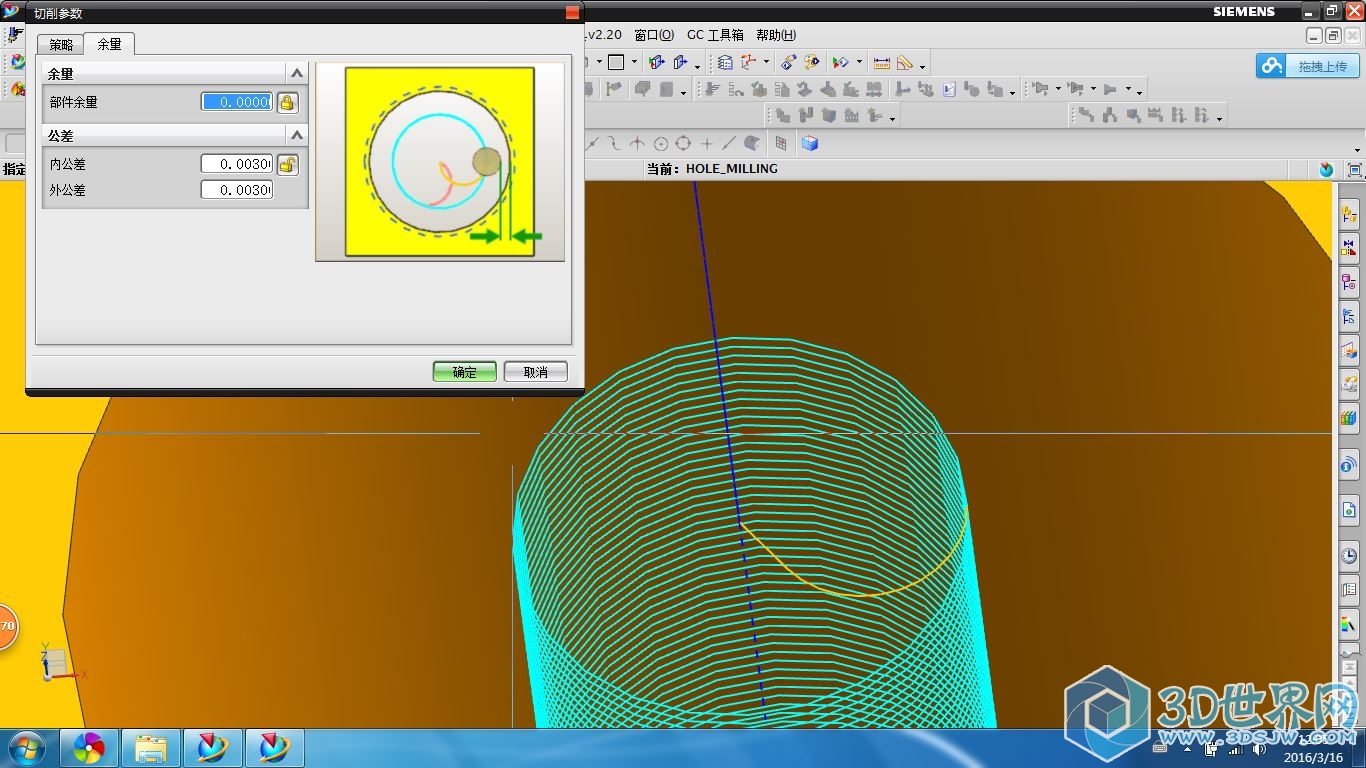The height and width of the screenshot is (768, 1366).
Task: Click the hole milling preview illustration
Action: click(440, 162)
